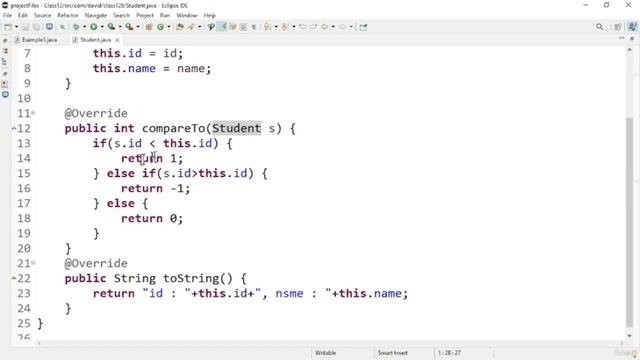Open the Search menu
Image resolution: width=640 pixels, height=360 pixels.
pos(121,16)
